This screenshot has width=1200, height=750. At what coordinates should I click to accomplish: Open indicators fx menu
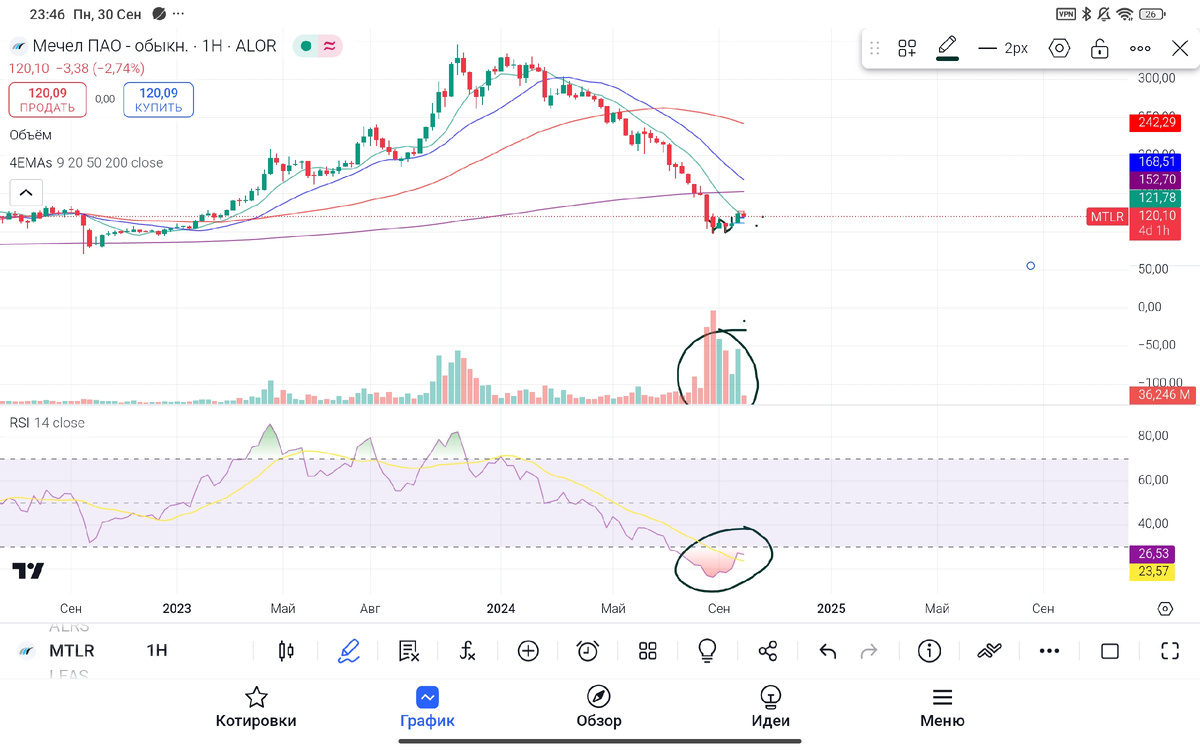[x=468, y=652]
